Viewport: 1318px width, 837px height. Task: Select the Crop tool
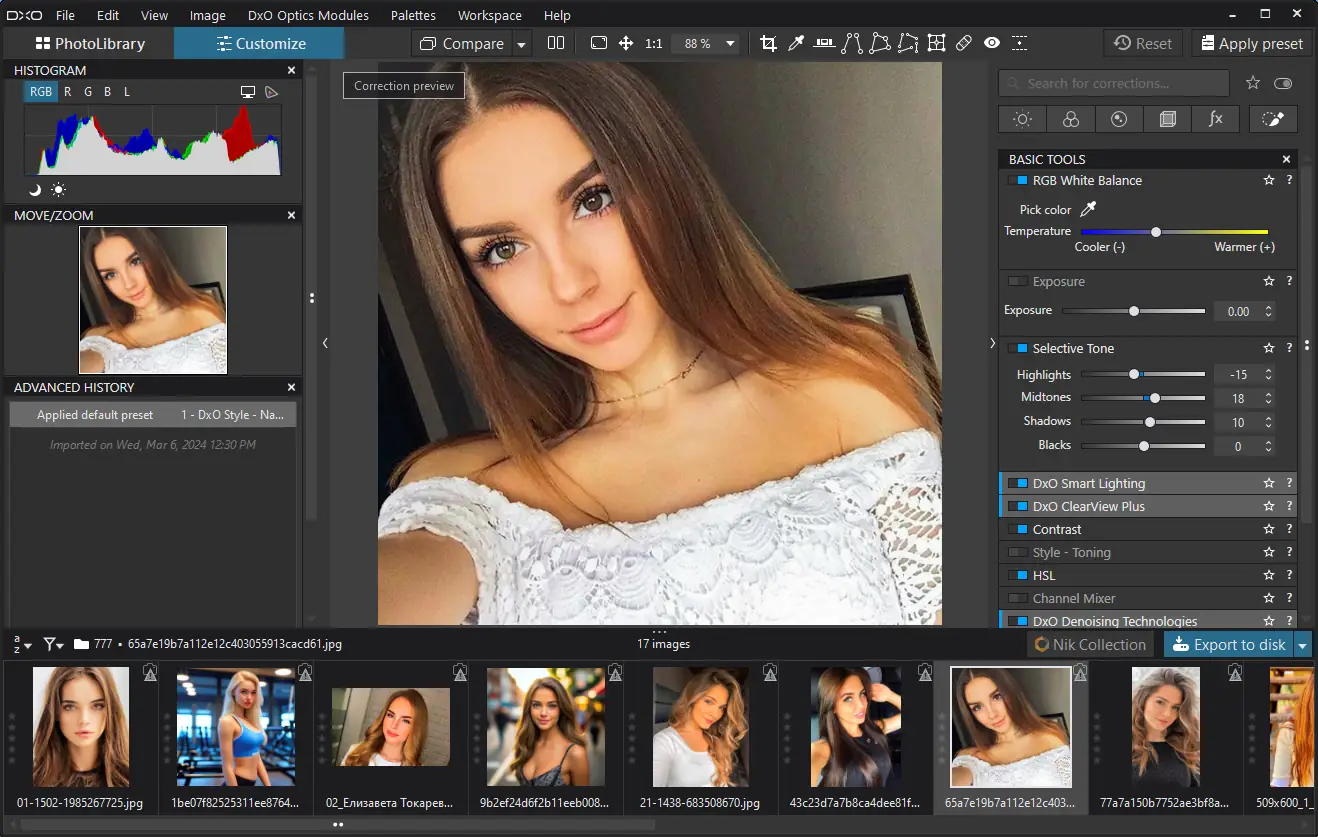[768, 43]
